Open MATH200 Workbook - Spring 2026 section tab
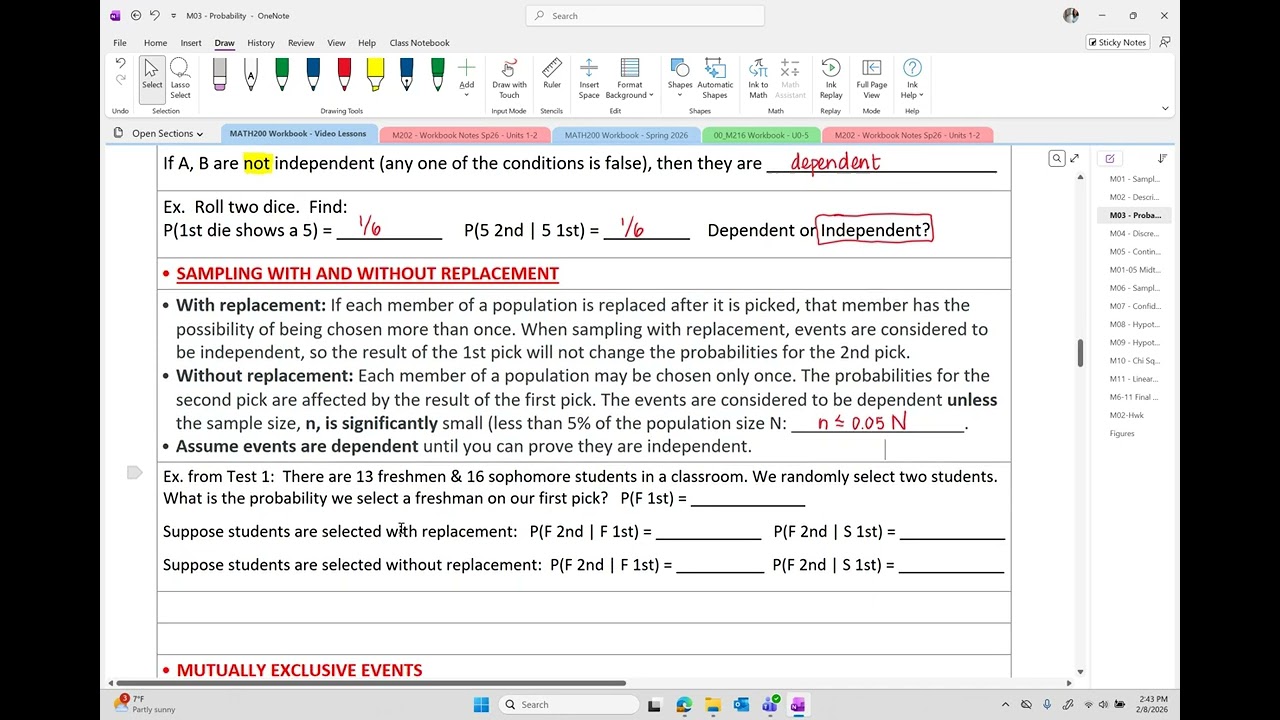Viewport: 1280px width, 720px height. pyautogui.click(x=626, y=135)
